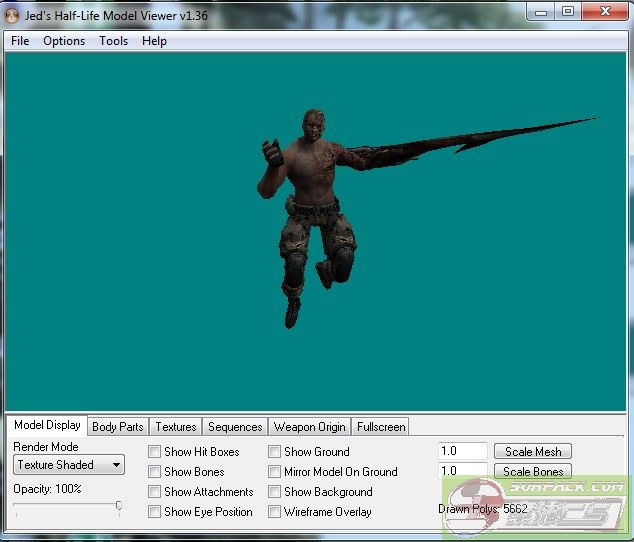Click the Opacity slider handle
Image resolution: width=634 pixels, height=542 pixels.
tap(119, 506)
